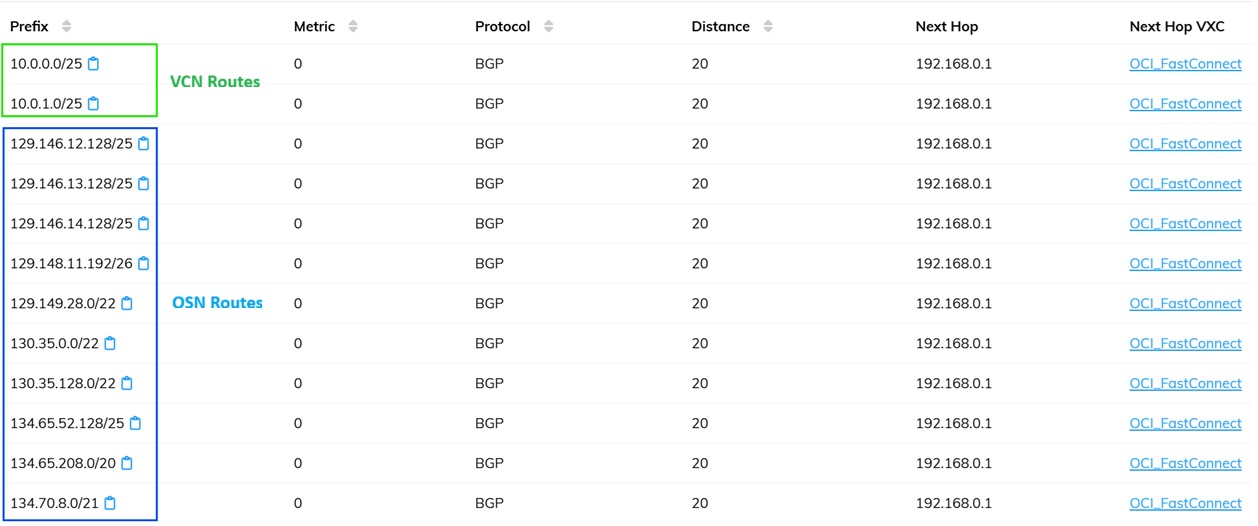Click clipboard icon beside 134.70.8.0/21
The width and height of the screenshot is (1258, 526).
coord(110,504)
